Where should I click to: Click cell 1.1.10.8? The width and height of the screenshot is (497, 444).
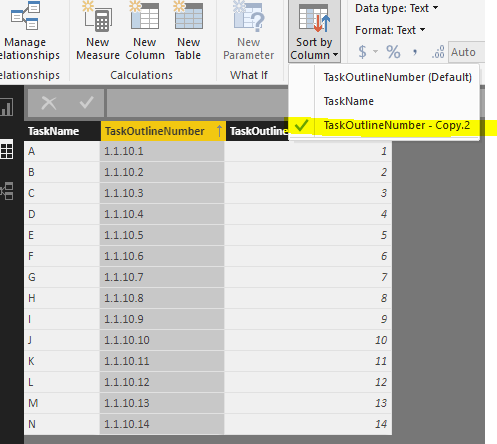[x=162, y=298]
